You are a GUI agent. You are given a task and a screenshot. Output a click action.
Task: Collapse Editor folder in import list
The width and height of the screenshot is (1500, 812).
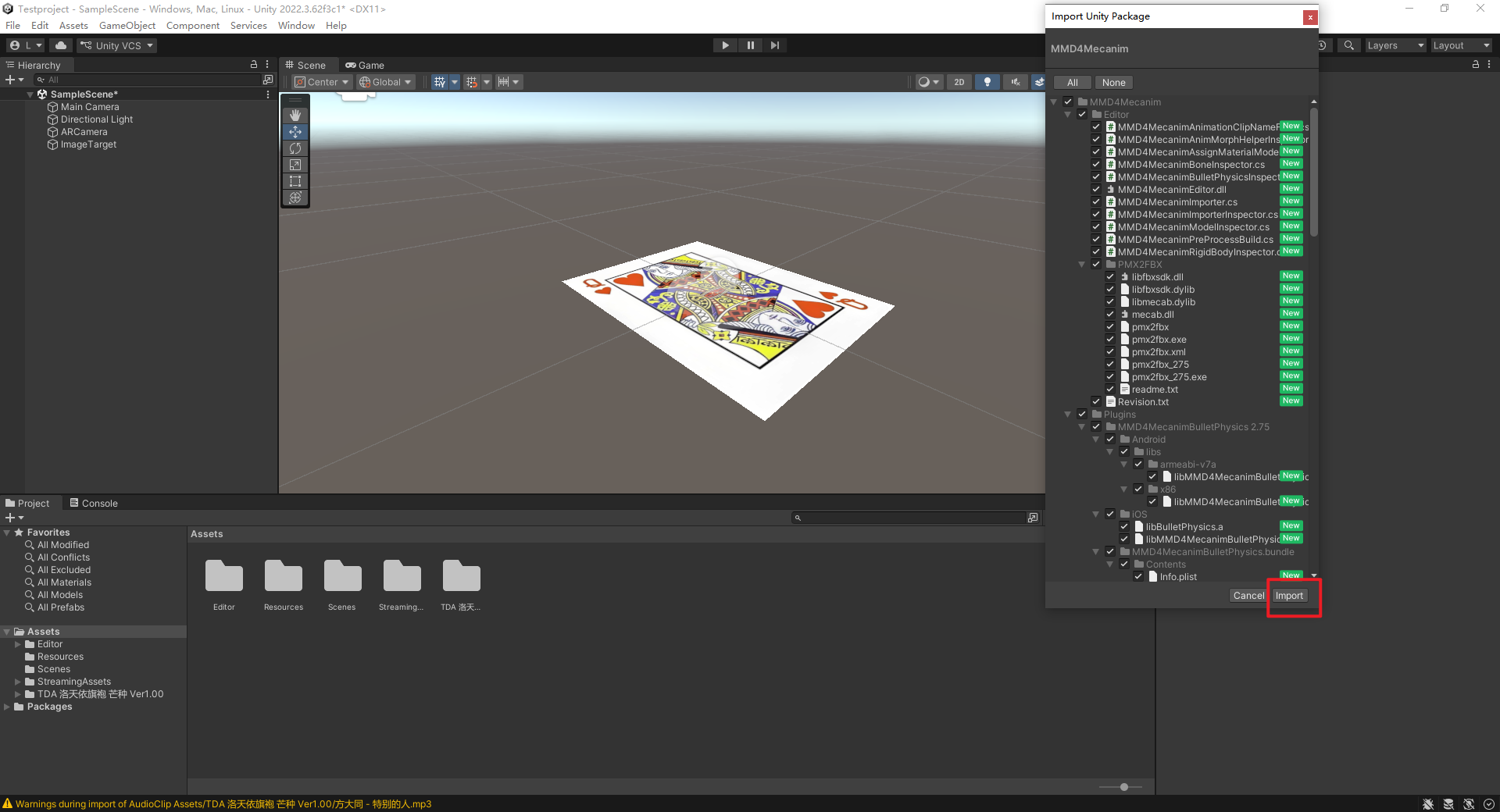tap(1068, 115)
